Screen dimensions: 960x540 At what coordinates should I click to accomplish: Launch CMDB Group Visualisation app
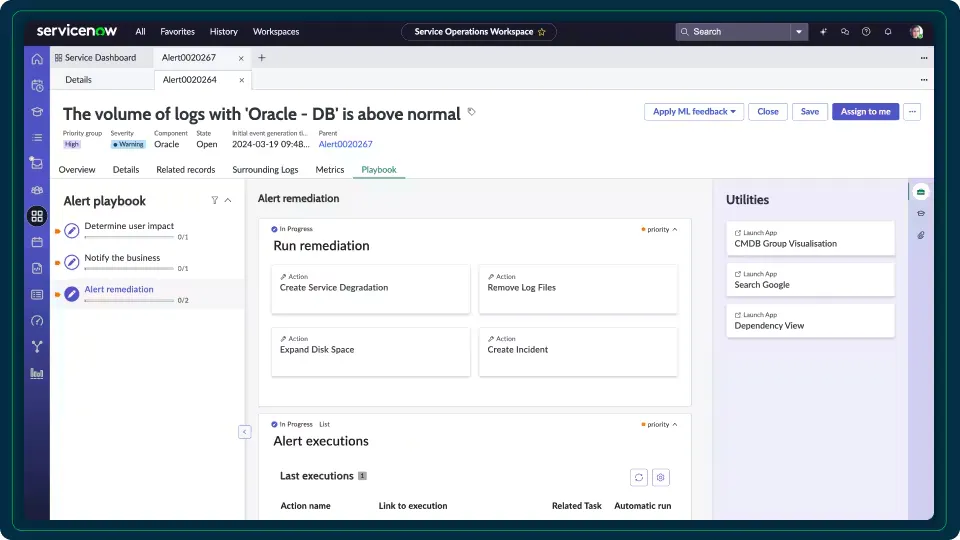tap(810, 239)
